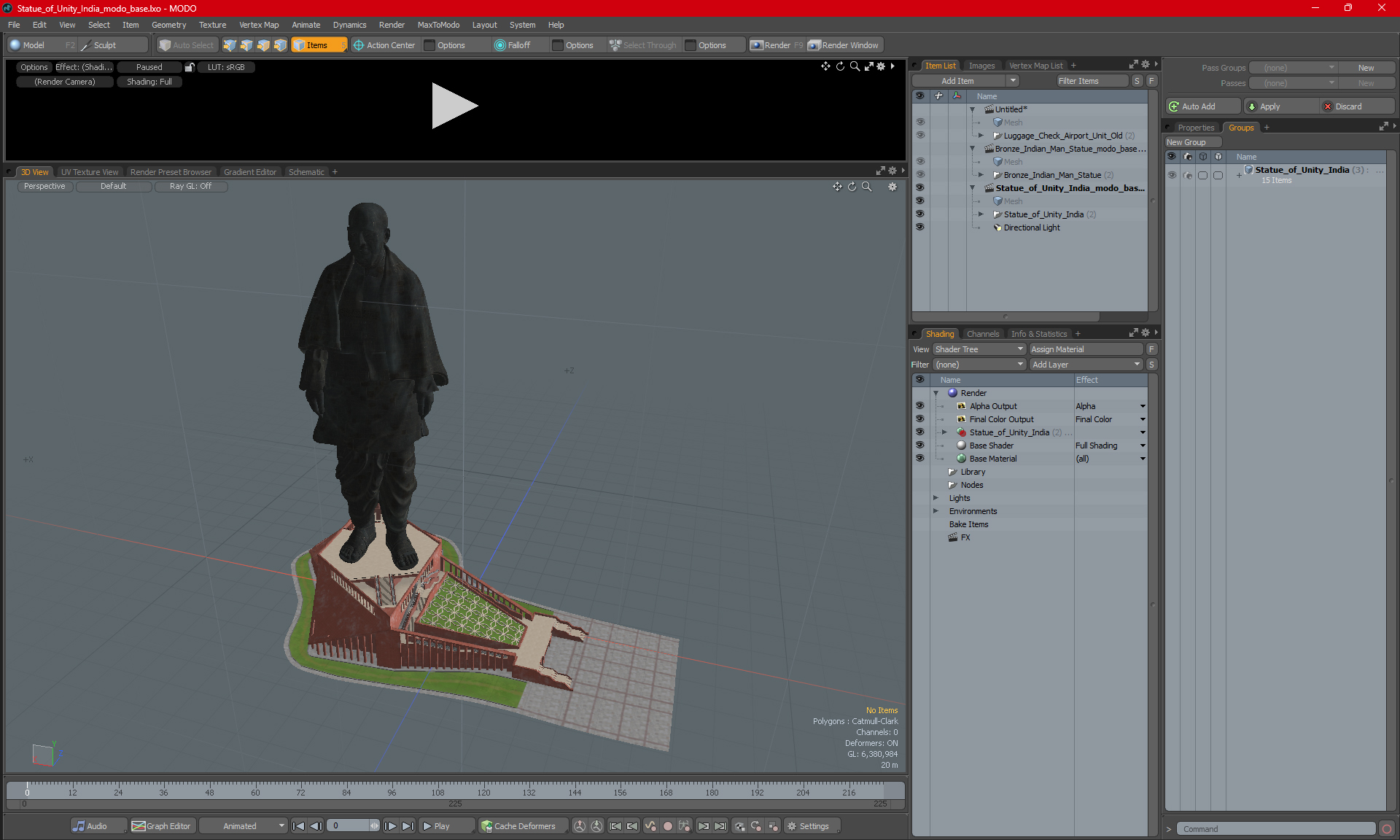Click the 3D viewport pan move icon
This screenshot has width=1400, height=840.
click(837, 187)
